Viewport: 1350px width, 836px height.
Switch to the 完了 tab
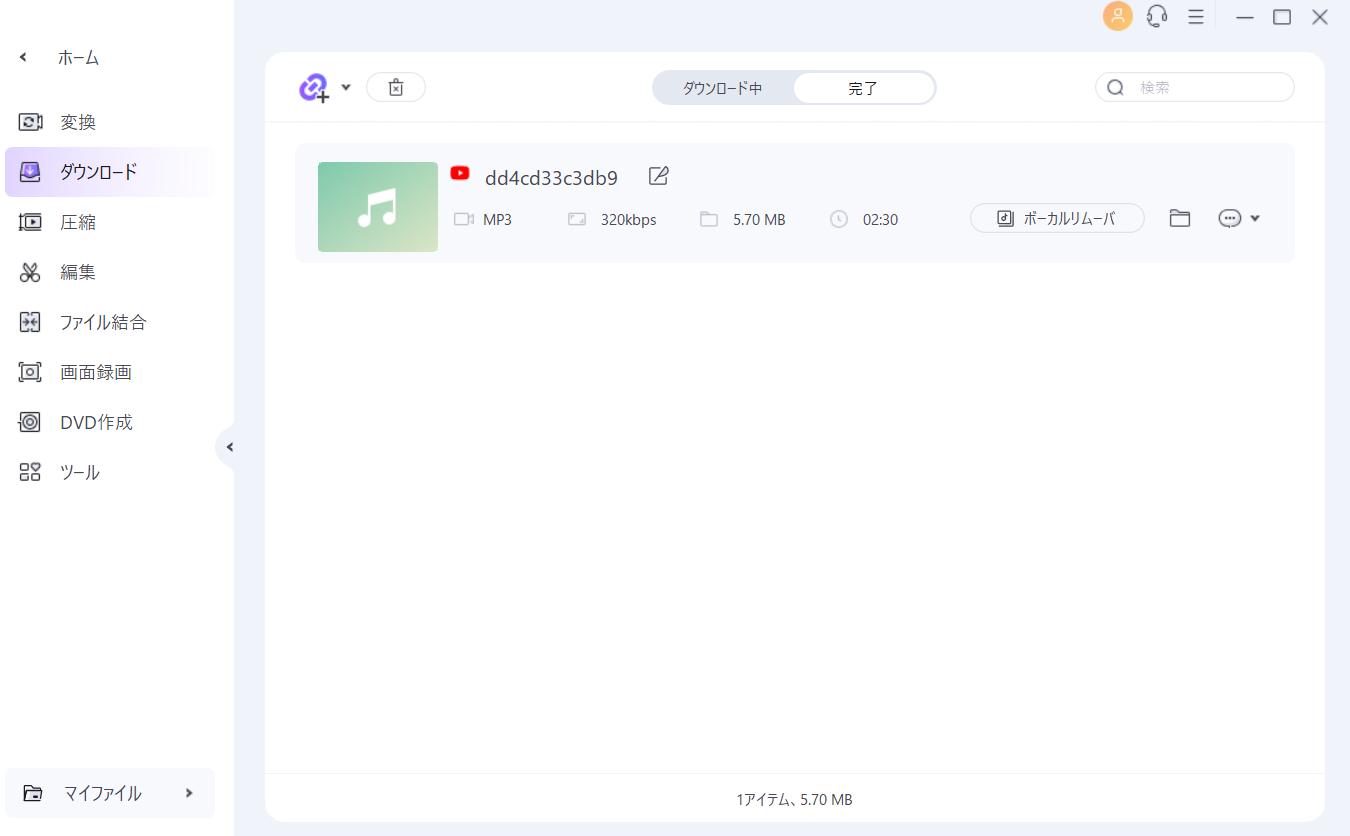point(863,88)
